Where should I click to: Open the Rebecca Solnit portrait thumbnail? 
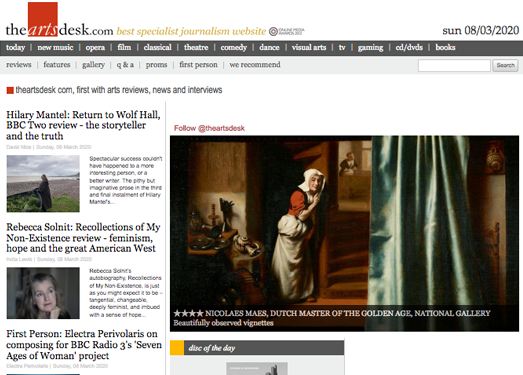(43, 293)
